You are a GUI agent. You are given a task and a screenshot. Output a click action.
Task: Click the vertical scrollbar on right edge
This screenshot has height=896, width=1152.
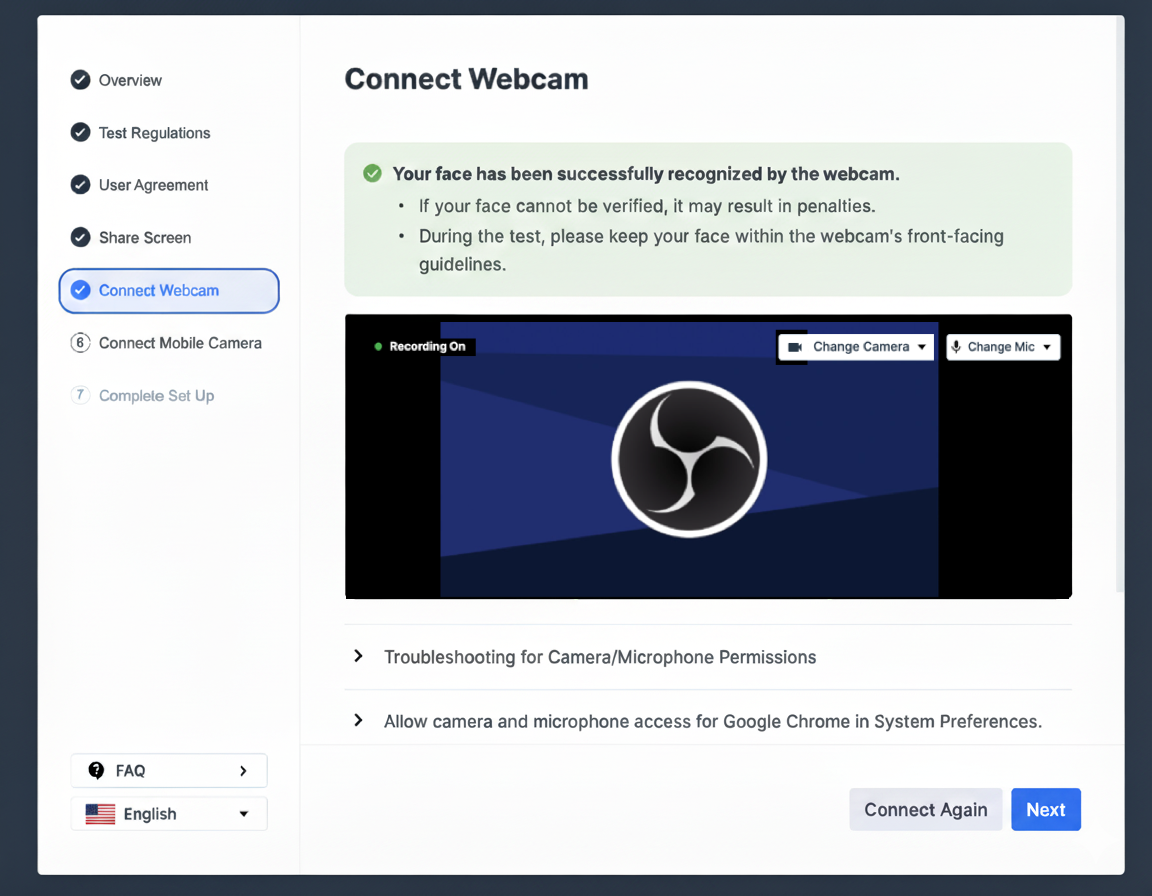tap(1119, 303)
